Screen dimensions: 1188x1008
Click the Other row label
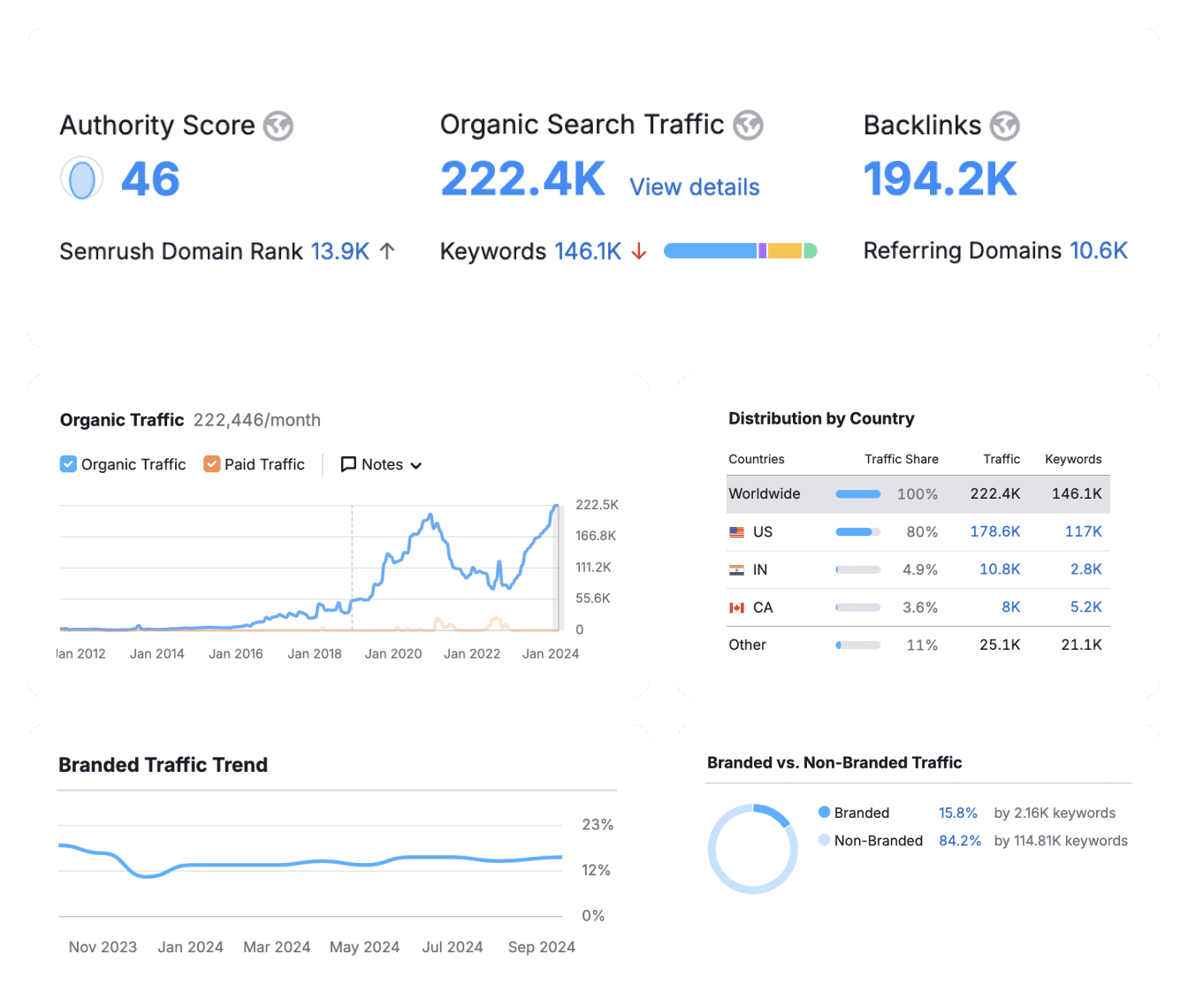(747, 645)
